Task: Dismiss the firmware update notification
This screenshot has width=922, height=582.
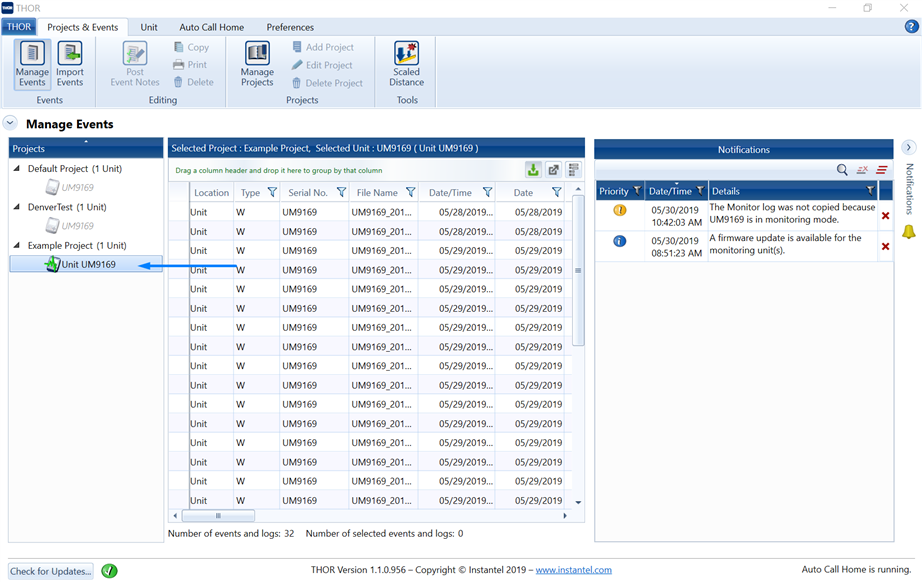Action: pos(885,246)
